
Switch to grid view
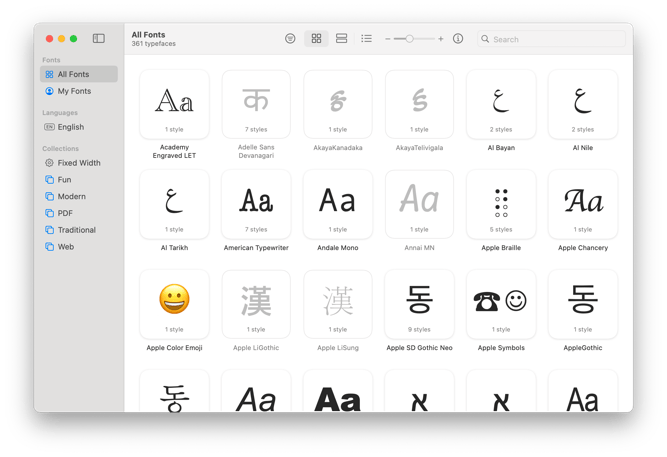[316, 39]
